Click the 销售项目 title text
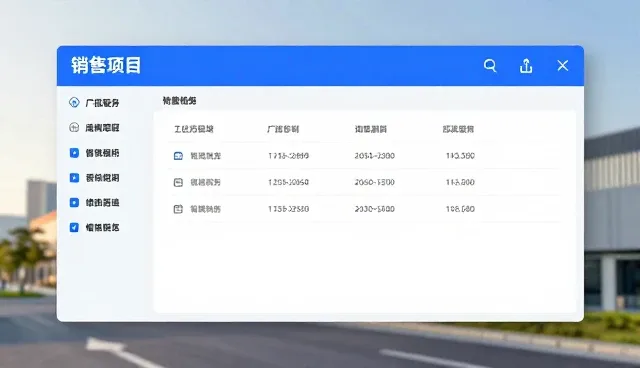Viewport: 640px width, 368px height. pos(106,65)
